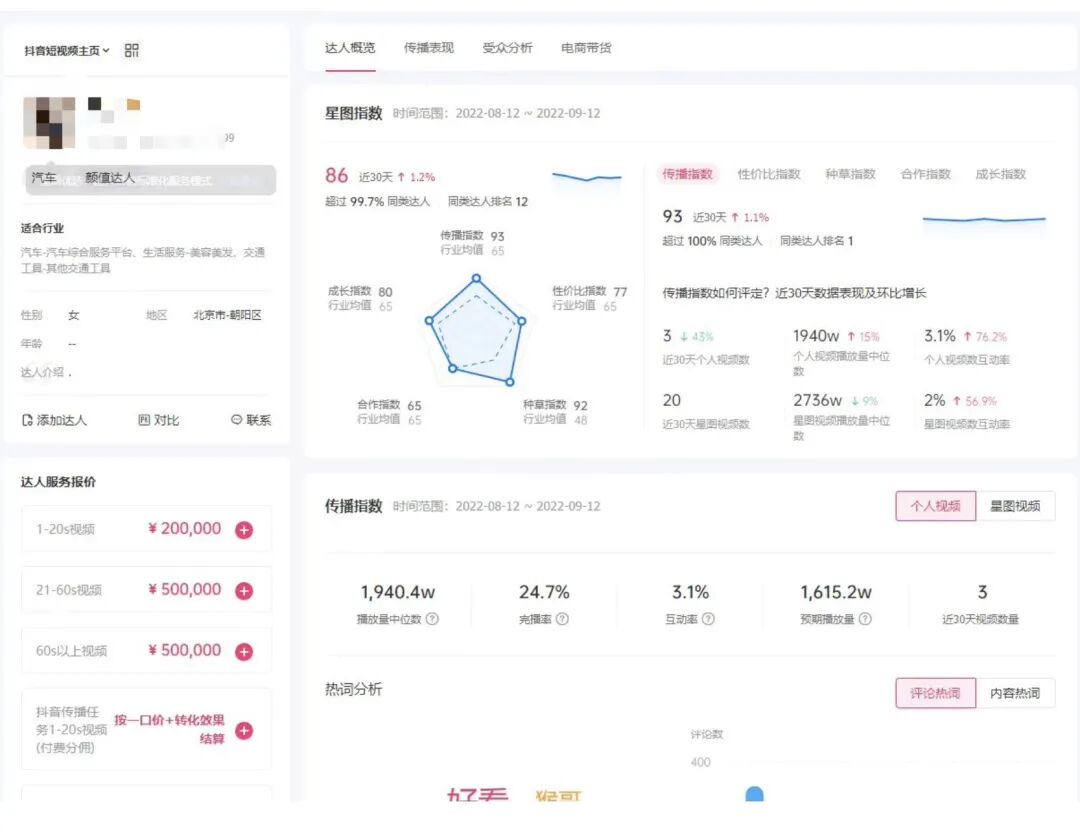Open the 受众分析 tab
Viewport: 1080px width, 839px height.
pyautogui.click(x=507, y=48)
